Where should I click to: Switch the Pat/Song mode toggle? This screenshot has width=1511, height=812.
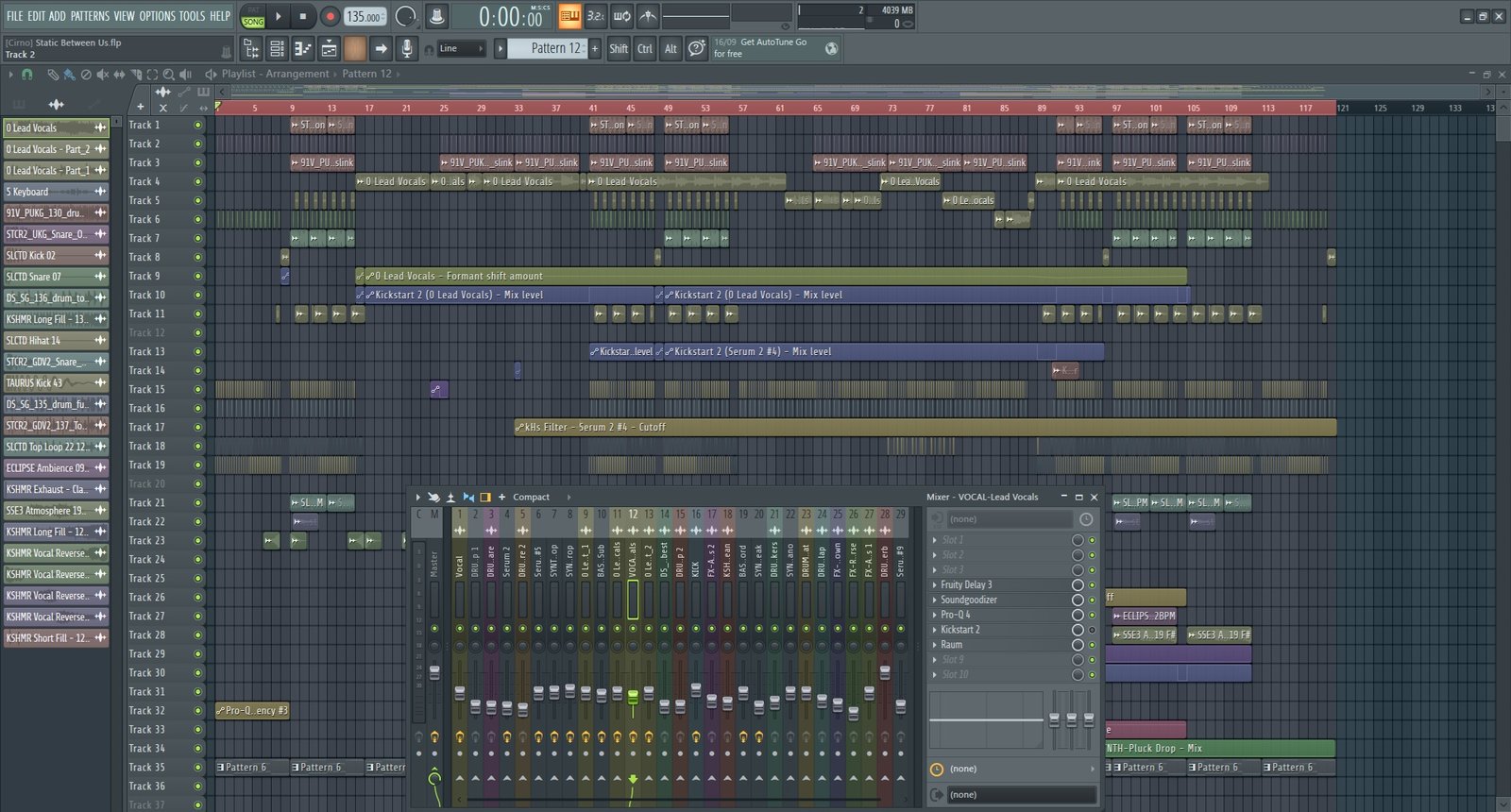(x=253, y=17)
